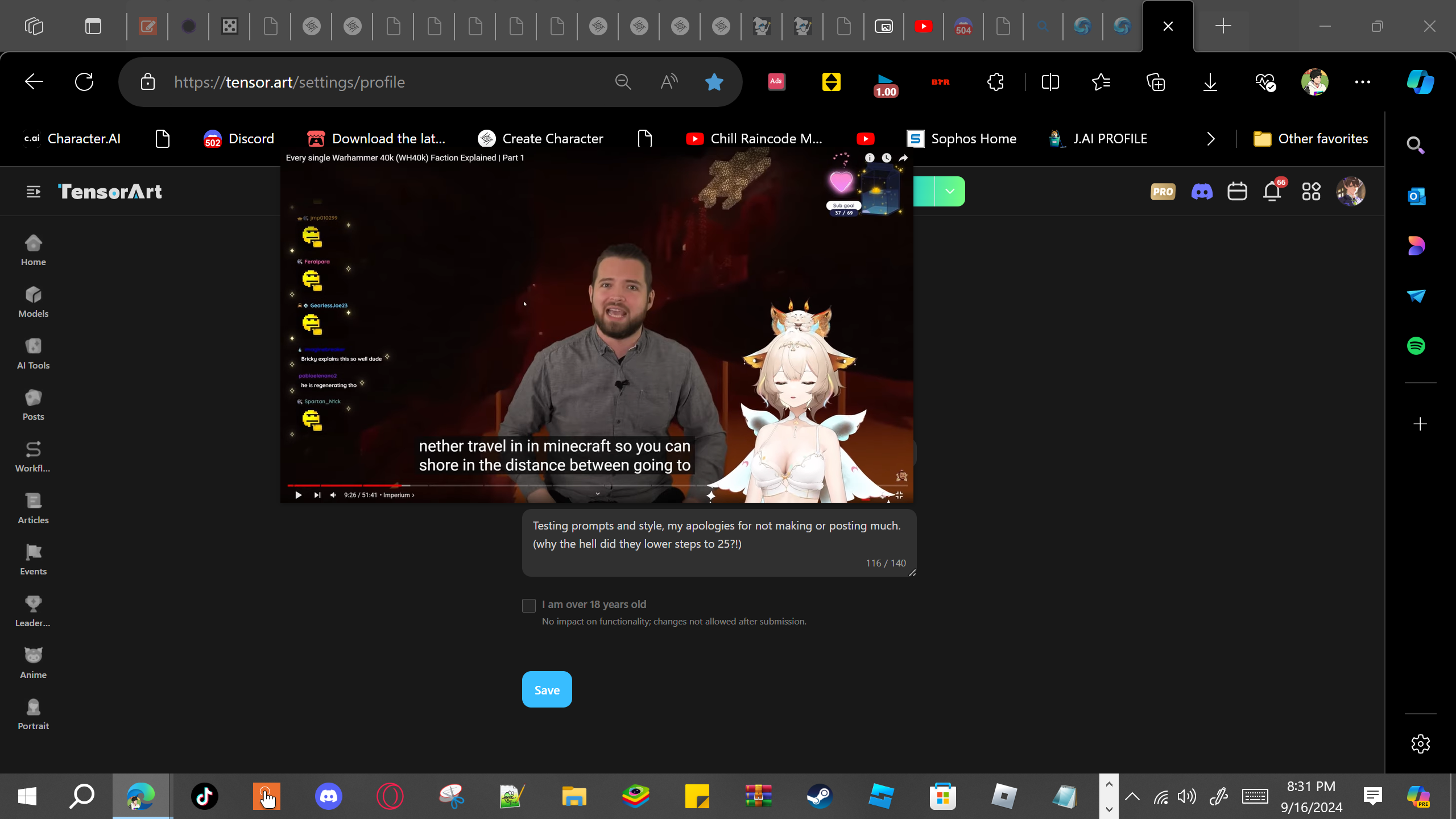Open the TensorArt apps grid icon
This screenshot has height=819, width=1456.
tap(1311, 192)
